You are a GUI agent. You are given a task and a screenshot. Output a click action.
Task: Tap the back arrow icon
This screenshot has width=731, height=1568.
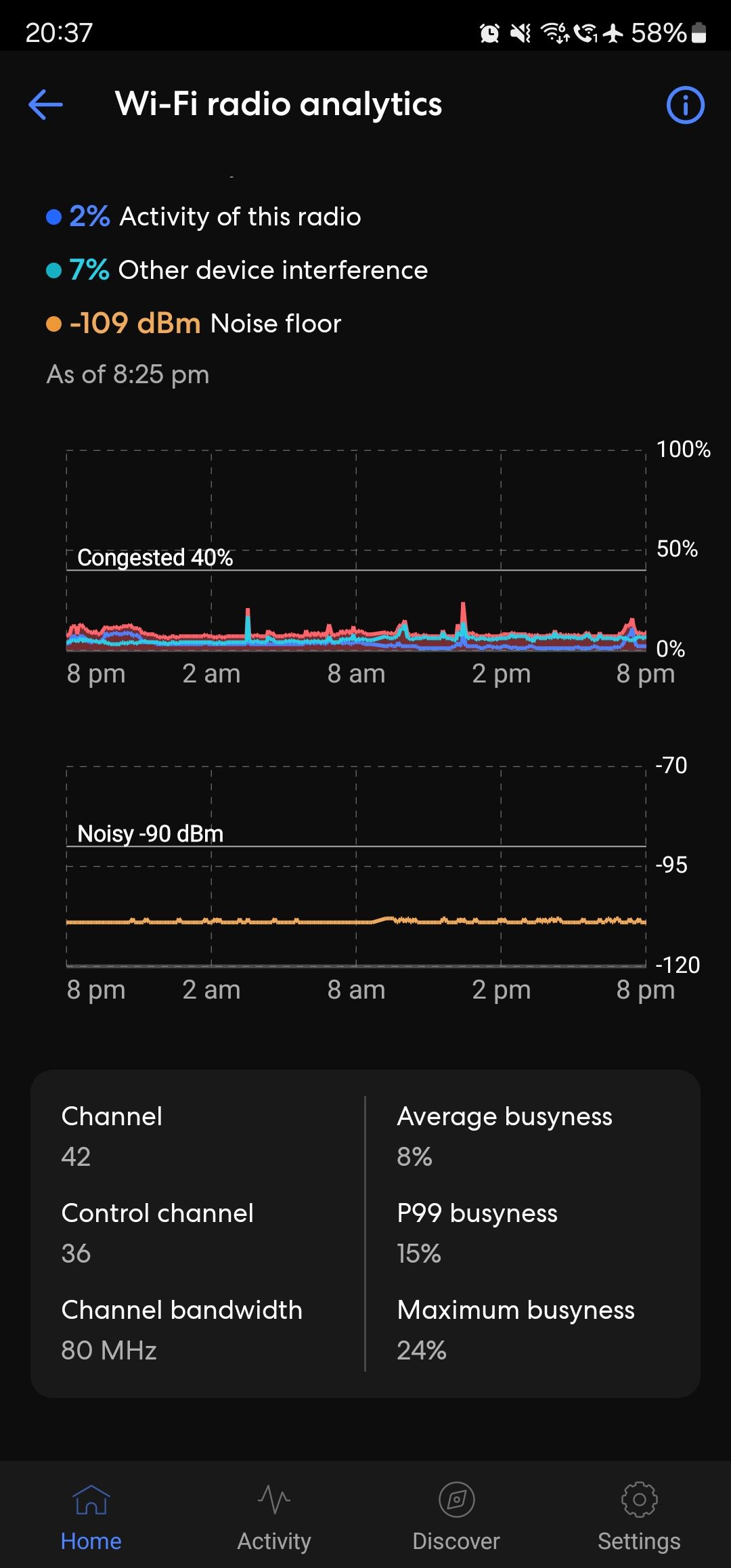point(46,105)
